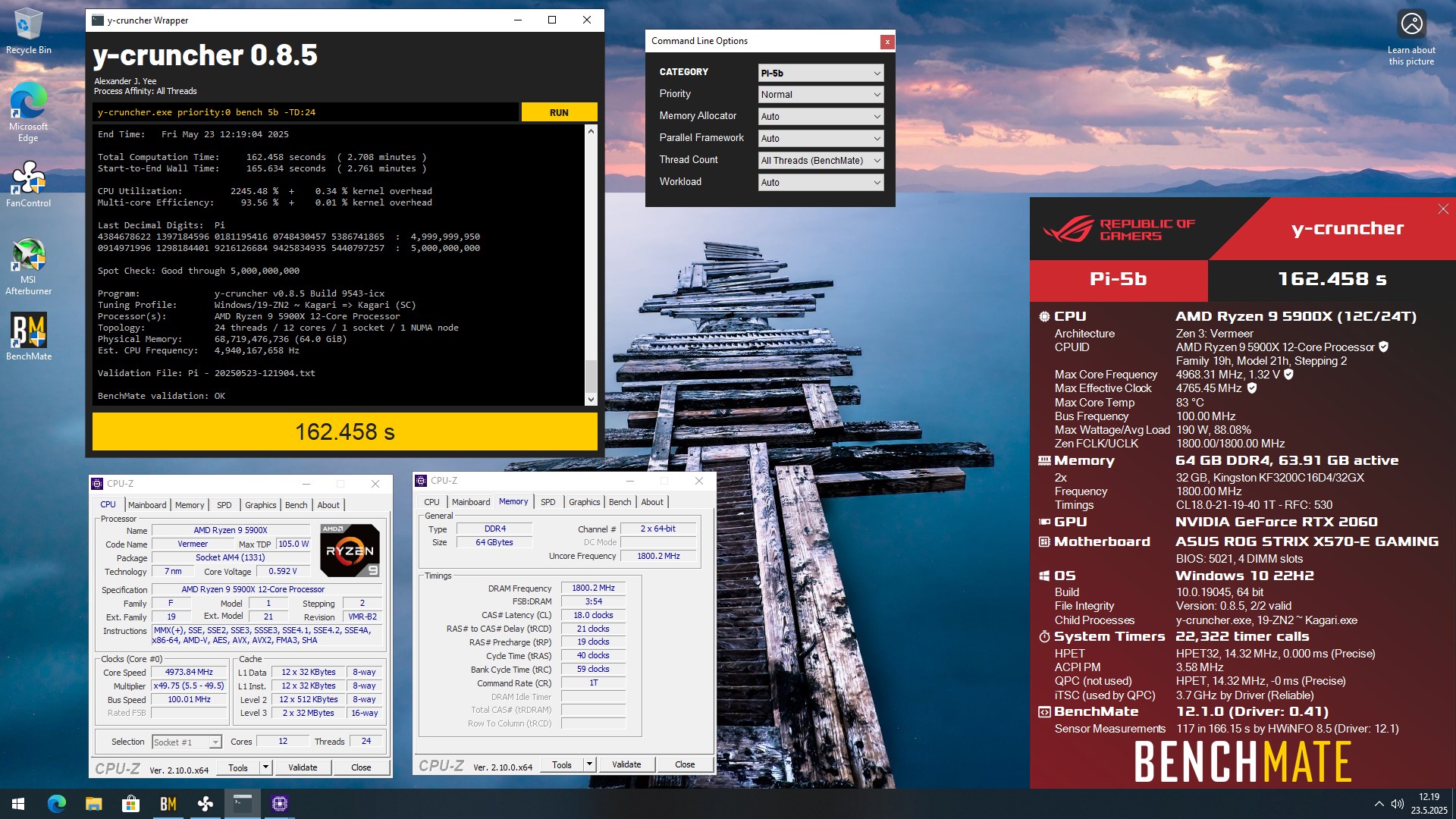Viewport: 1456px width, 819px height.
Task: Click the Ryzen 9 logo in CPU-Z
Action: point(350,550)
